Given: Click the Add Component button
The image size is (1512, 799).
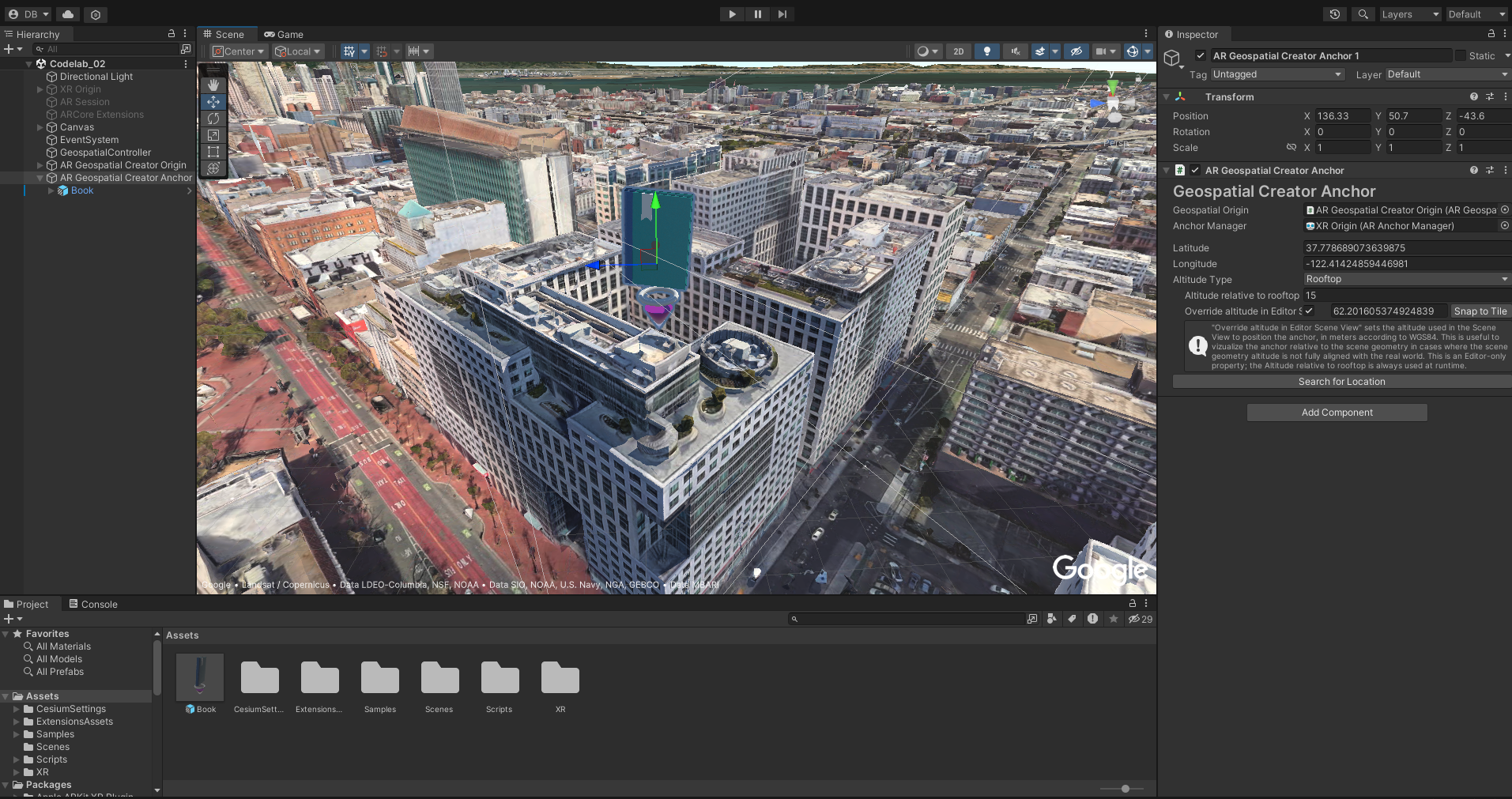Looking at the screenshot, I should click(1337, 413).
